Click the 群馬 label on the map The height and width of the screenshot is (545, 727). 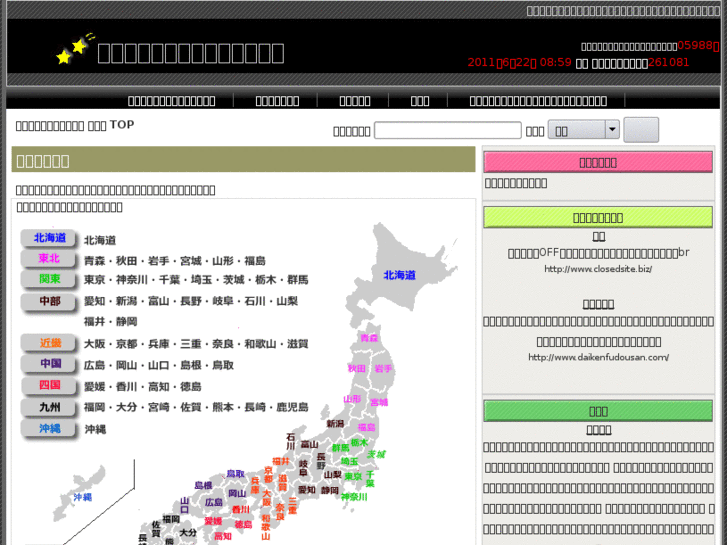click(340, 448)
